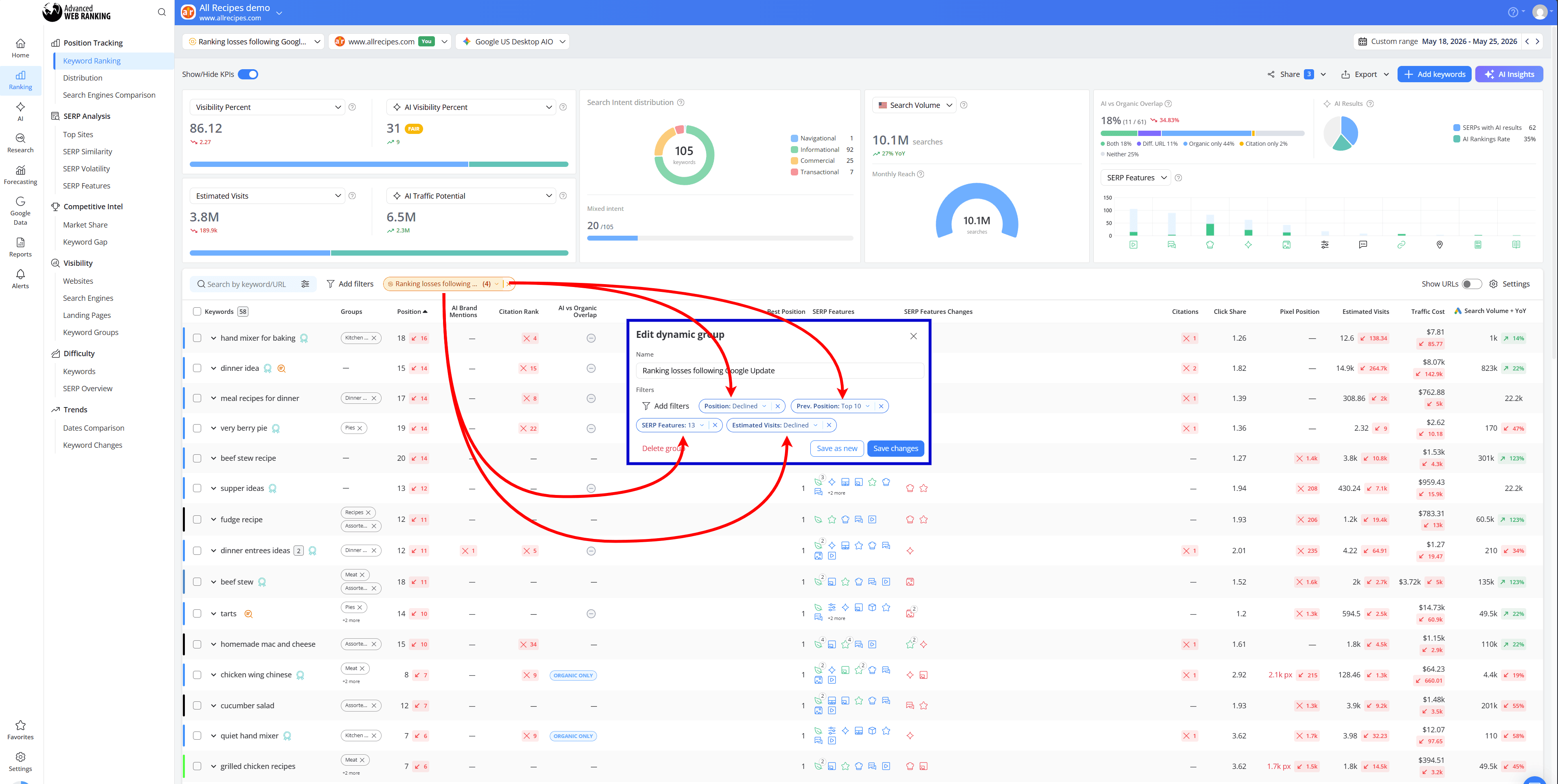This screenshot has height=784, width=1558.
Task: Click the video SERP feature chart icon
Action: tap(1133, 245)
